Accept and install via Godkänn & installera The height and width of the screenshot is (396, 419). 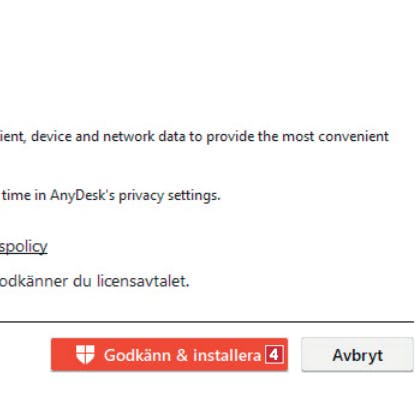[x=169, y=354]
